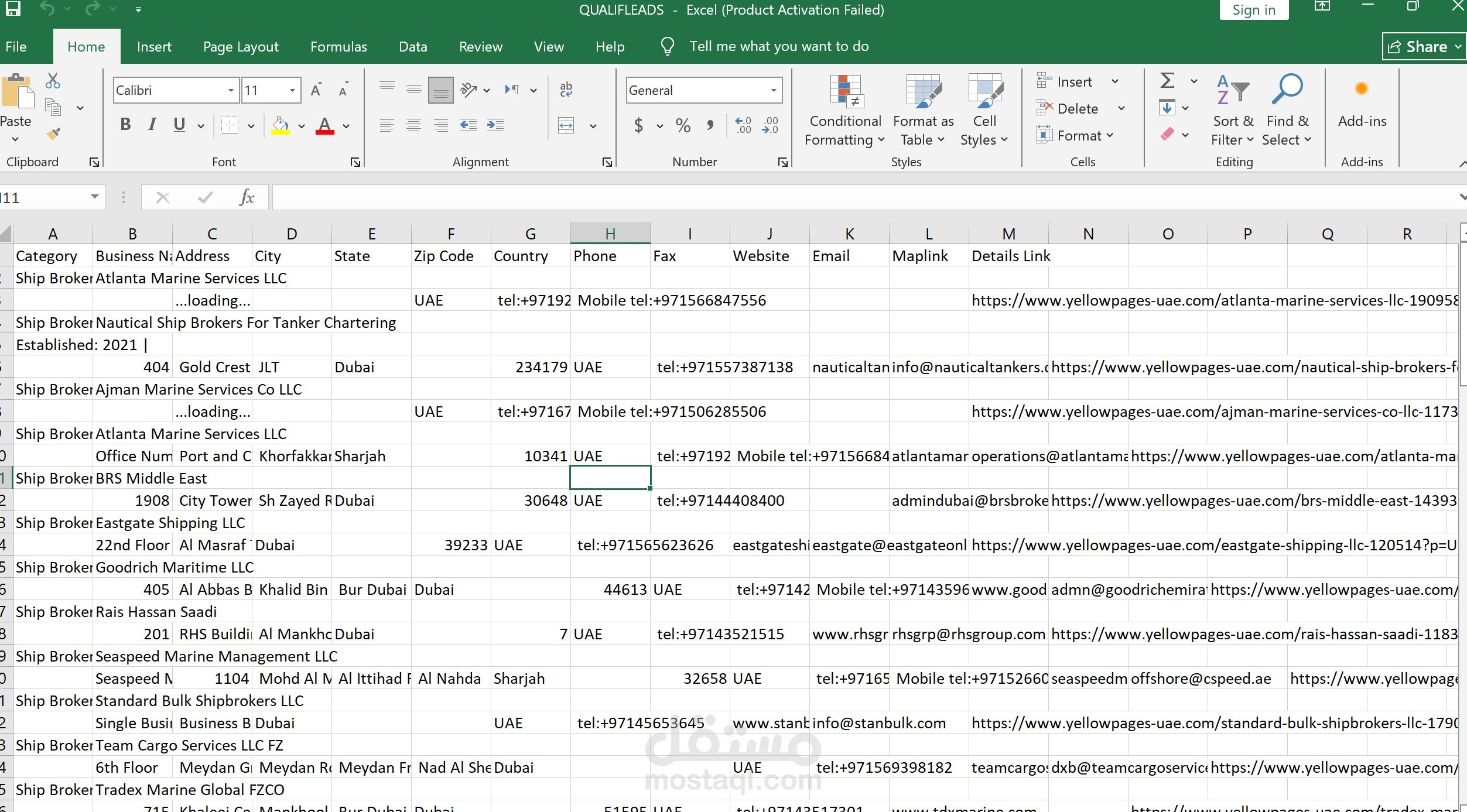The height and width of the screenshot is (812, 1467).
Task: Align cell text to the right
Action: pyautogui.click(x=440, y=125)
